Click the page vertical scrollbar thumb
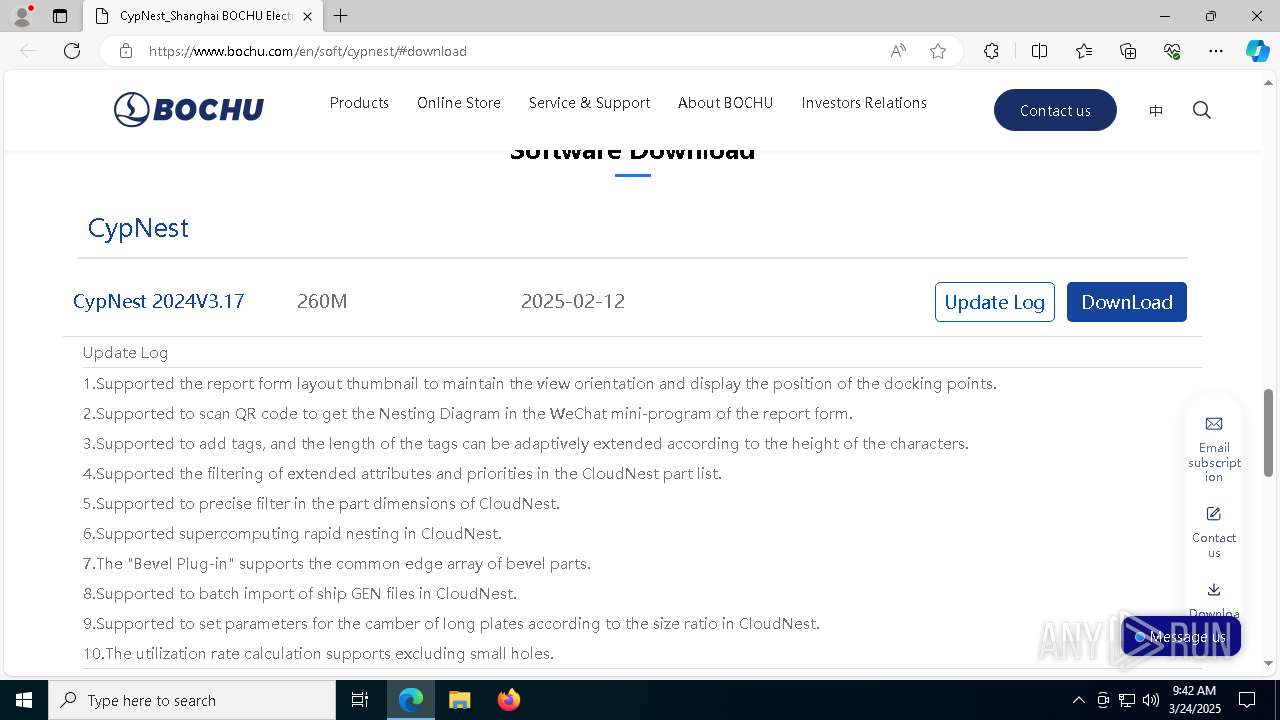Viewport: 1280px width, 720px height. 1269,432
